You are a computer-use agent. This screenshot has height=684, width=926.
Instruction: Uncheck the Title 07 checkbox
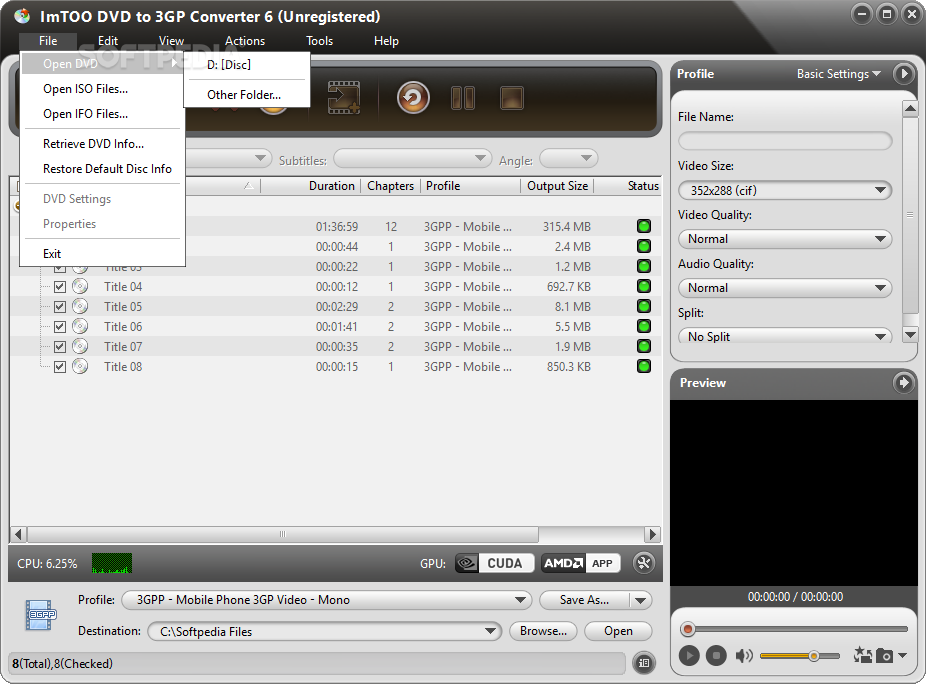pyautogui.click(x=60, y=347)
